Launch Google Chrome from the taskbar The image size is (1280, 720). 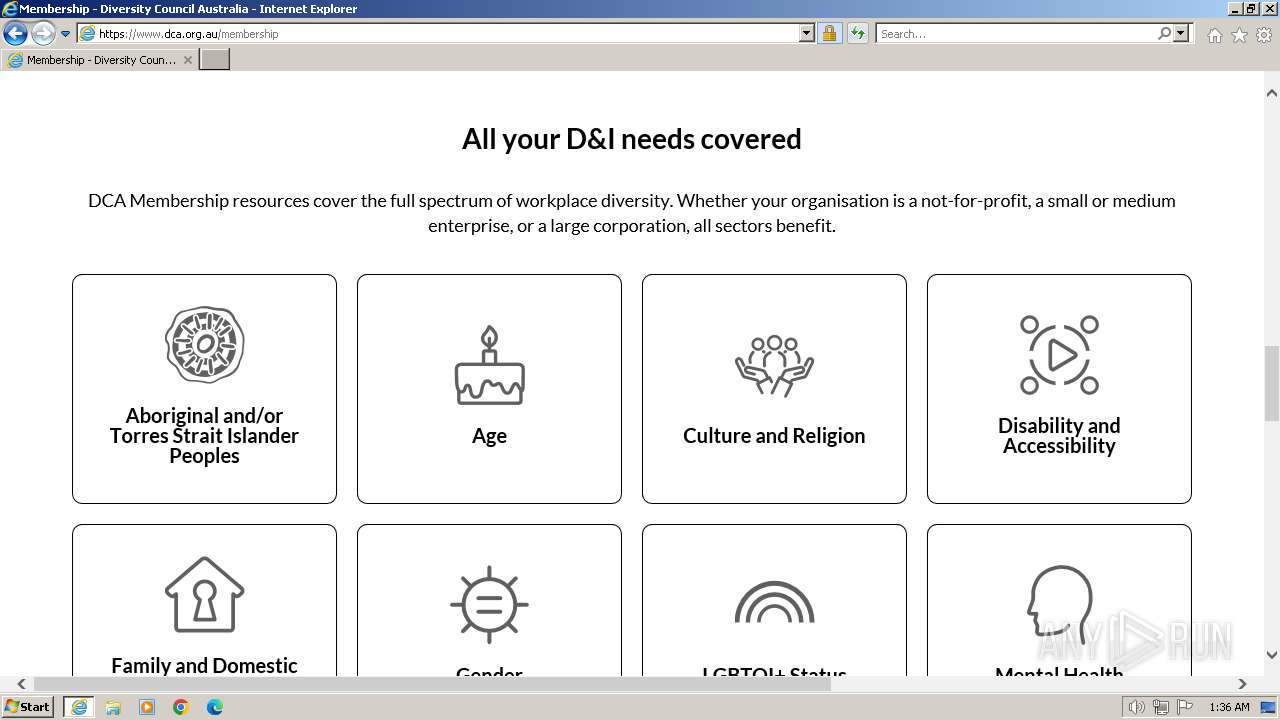[x=181, y=707]
